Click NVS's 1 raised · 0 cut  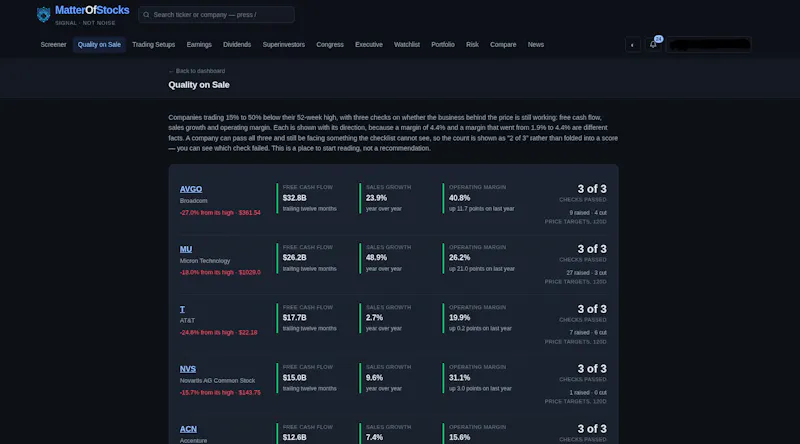(588, 393)
